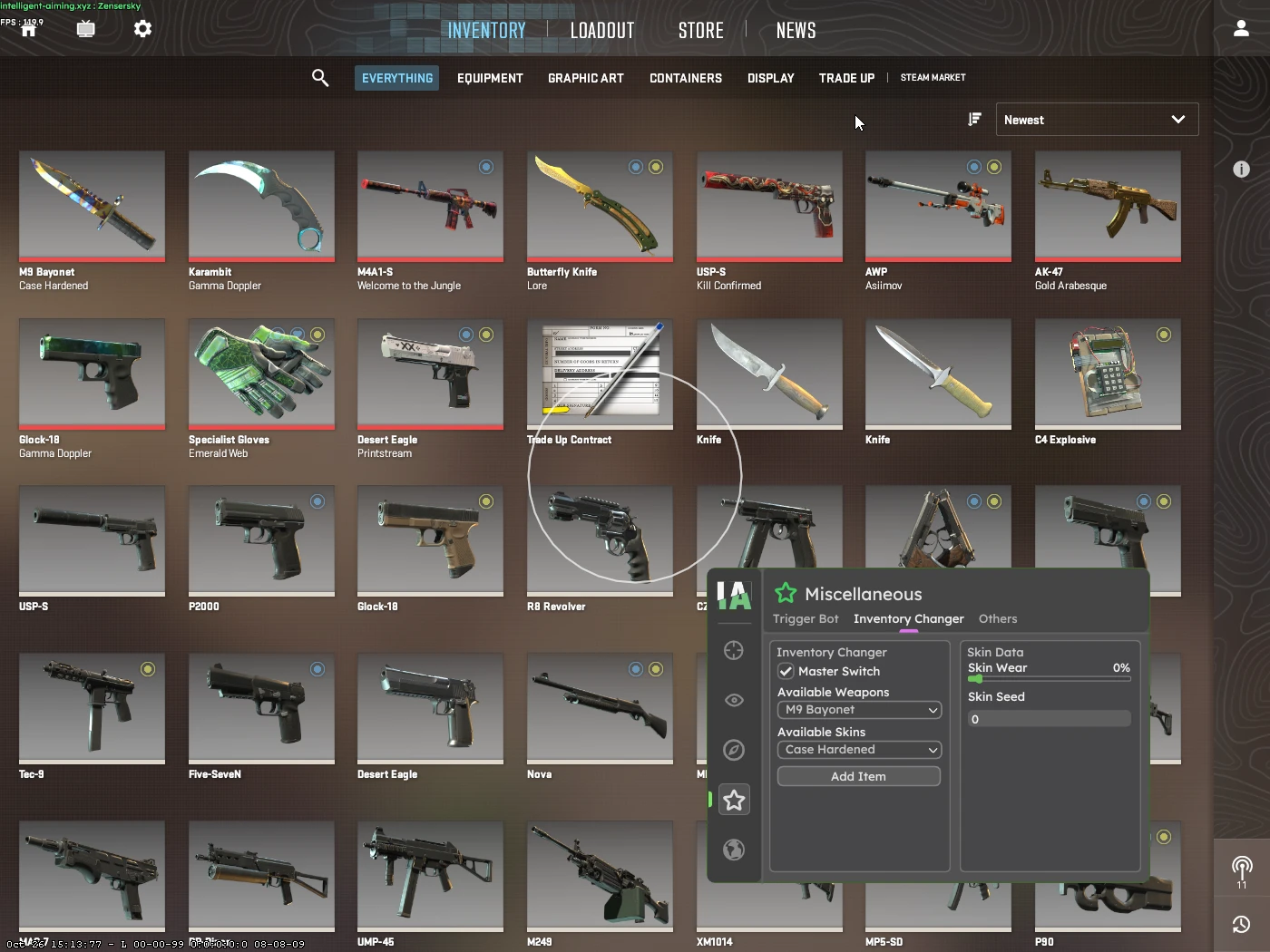Click the sort order toggle icon
Viewport: 1270px width, 952px height.
tap(974, 120)
